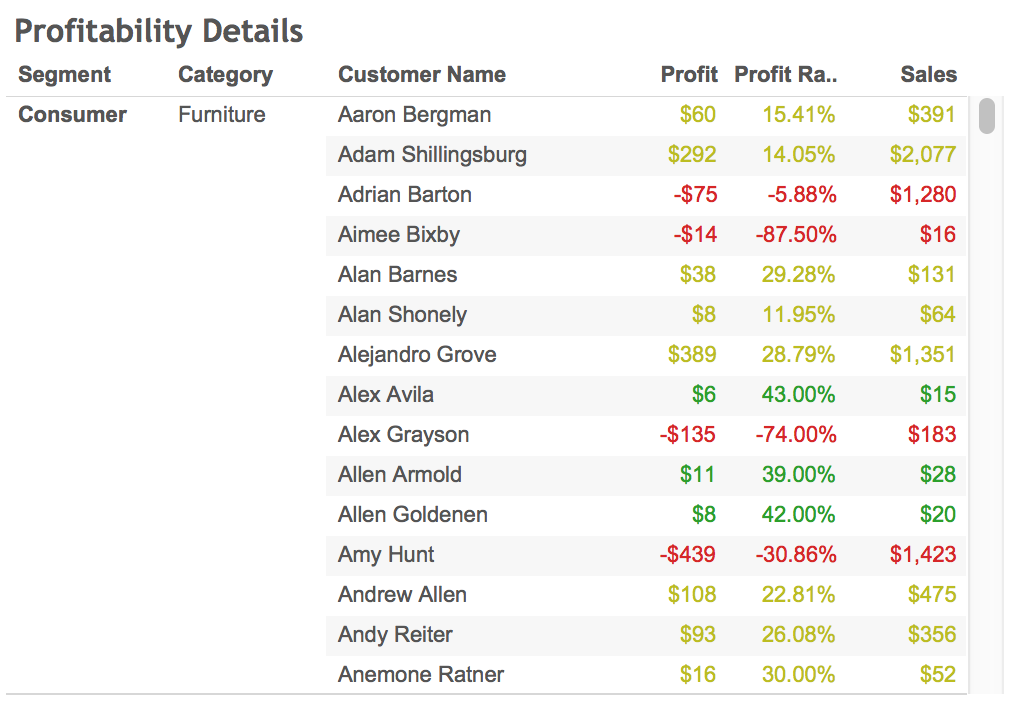Select the Adam Shillingsburg row name
The width and height of the screenshot is (1018, 704).
[x=432, y=155]
